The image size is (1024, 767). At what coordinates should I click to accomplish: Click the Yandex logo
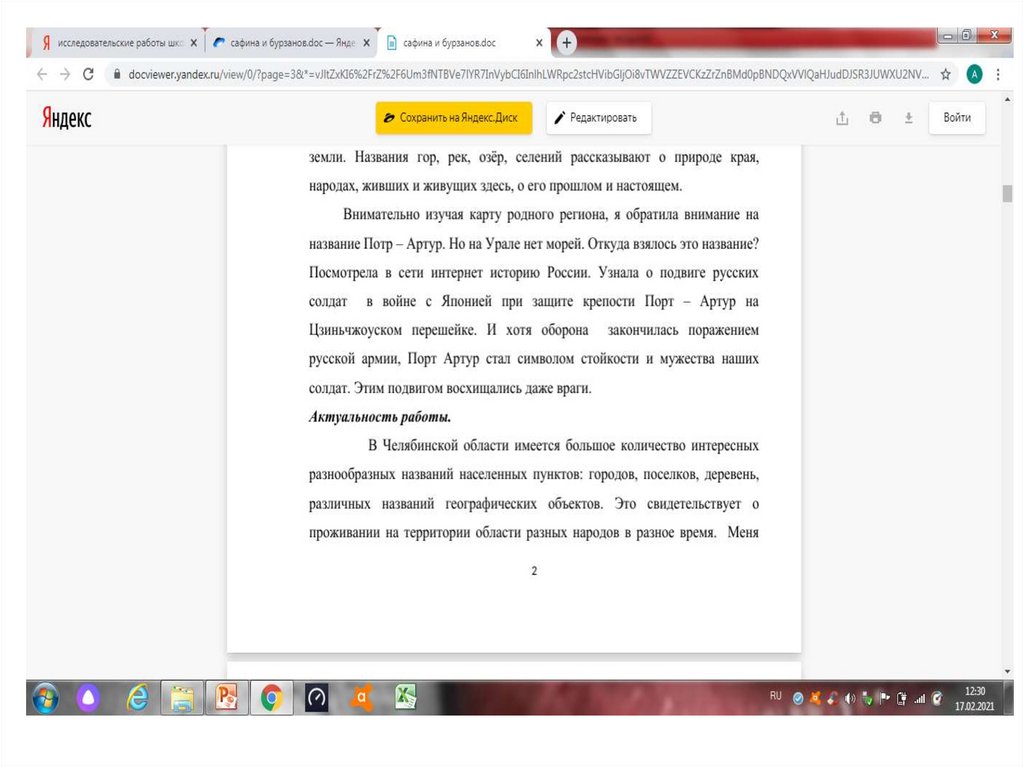tap(67, 118)
